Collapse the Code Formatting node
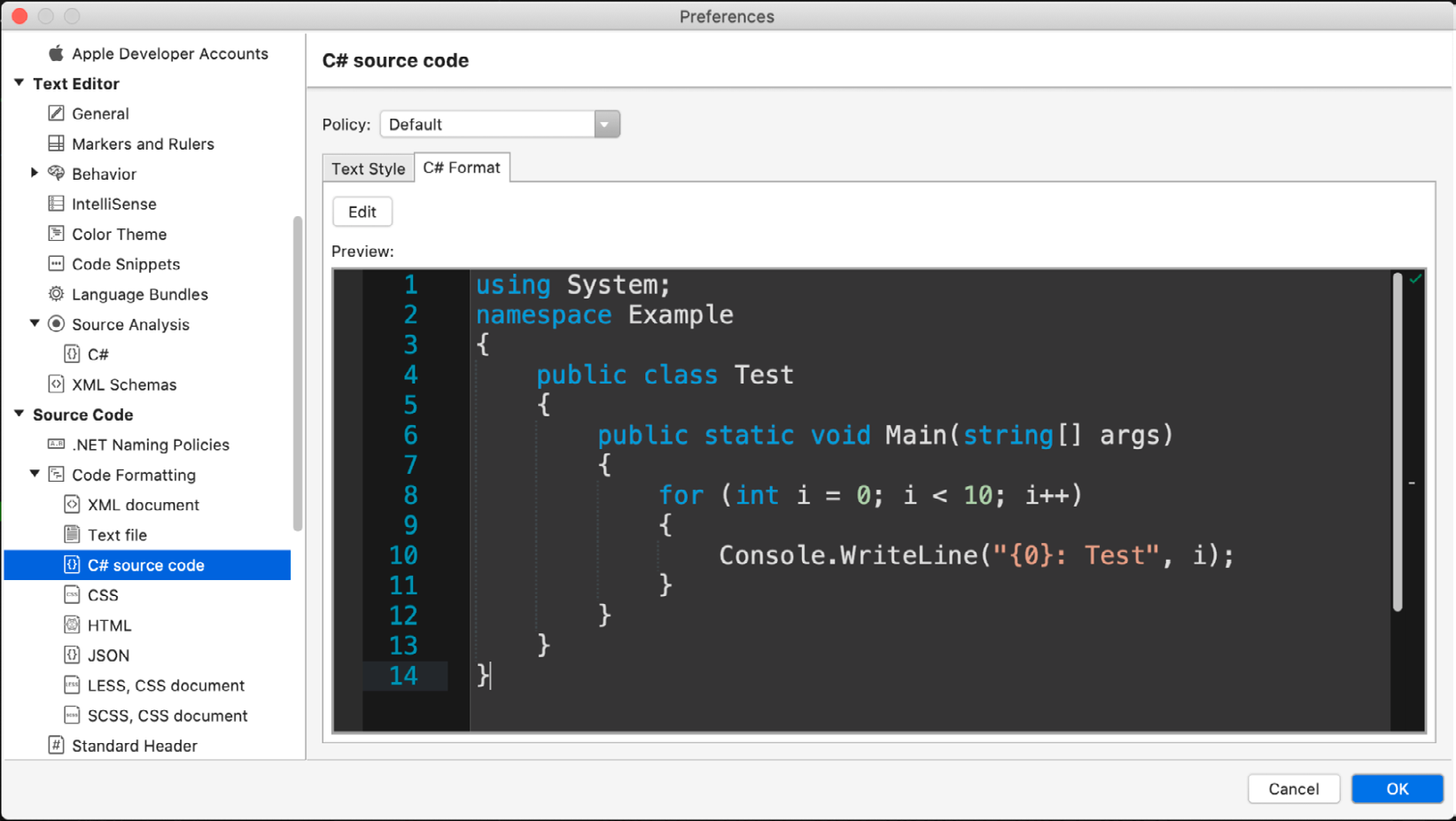The image size is (1456, 821). [x=35, y=474]
